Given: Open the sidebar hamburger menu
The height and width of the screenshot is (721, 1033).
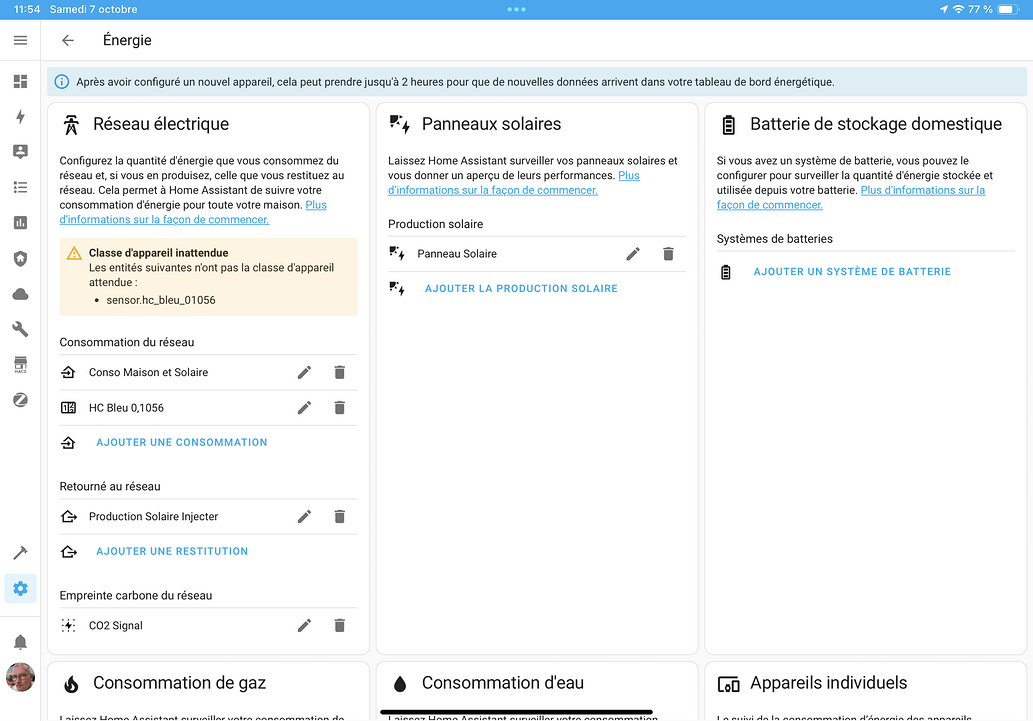Looking at the screenshot, I should (20, 40).
